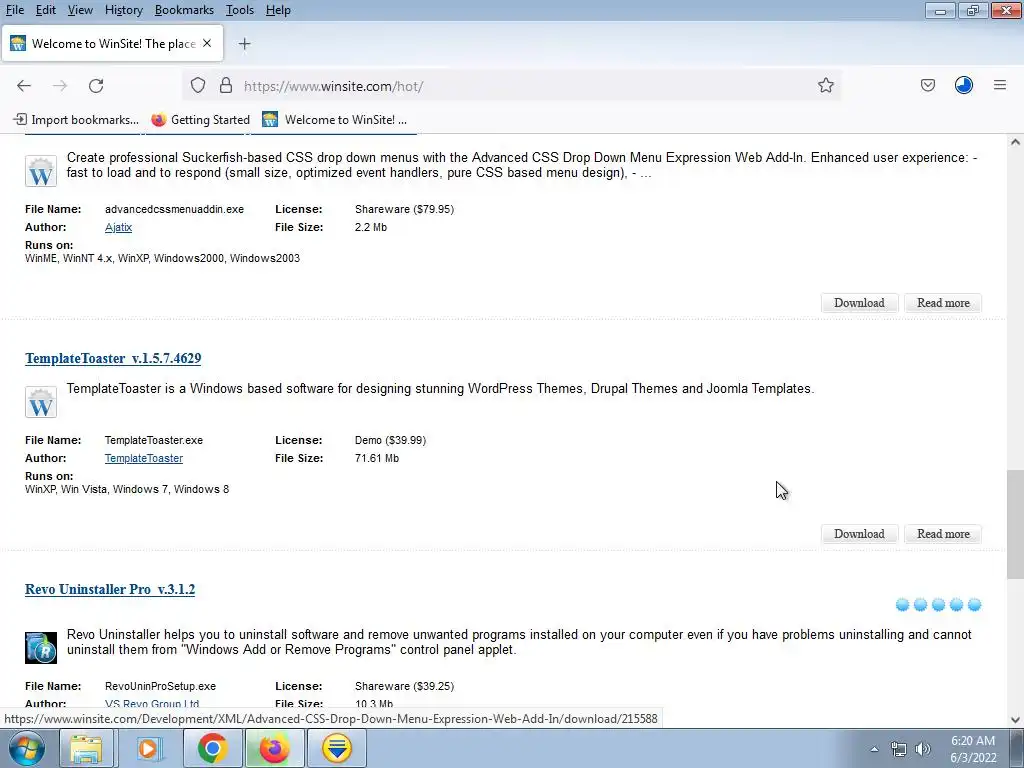Image resolution: width=1024 pixels, height=768 pixels.
Task: Select the advancedcssmenuaddin.exe file name text
Action: click(x=174, y=210)
